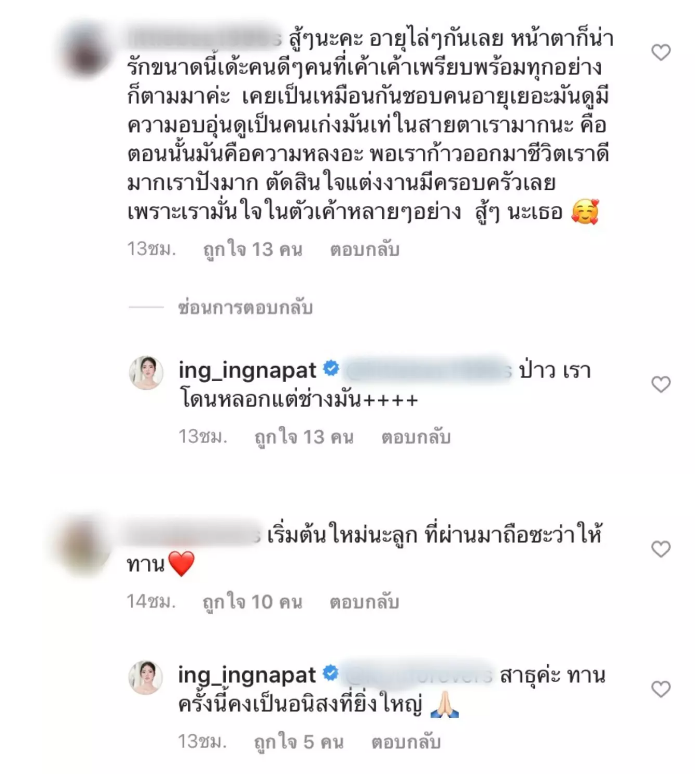Open first ing_ingnapat profile picture
The height and width of the screenshot is (774, 695).
[146, 372]
